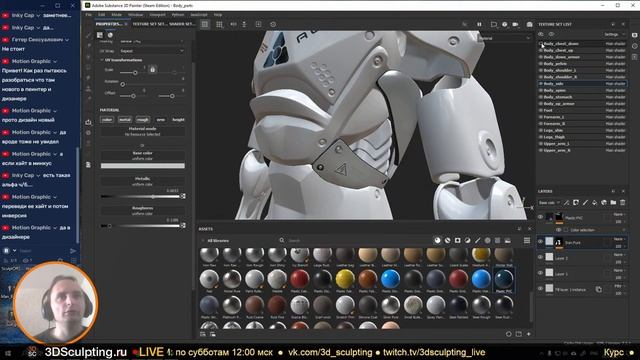Image resolution: width=640 pixels, height=360 pixels.
Task: Click the camera capture icon in viewport toolbar
Action: pos(529,24)
